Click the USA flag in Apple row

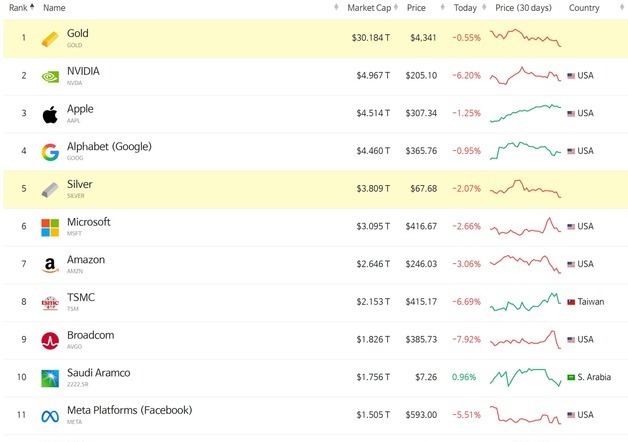click(571, 113)
